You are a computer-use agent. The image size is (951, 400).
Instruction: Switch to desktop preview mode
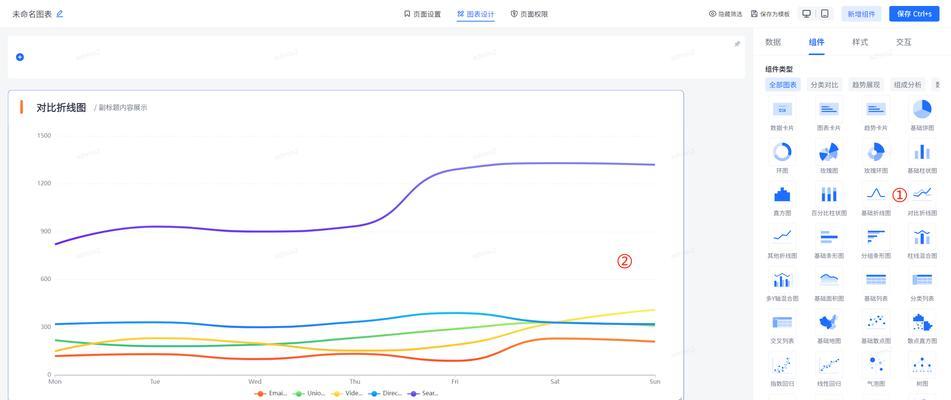click(x=806, y=14)
